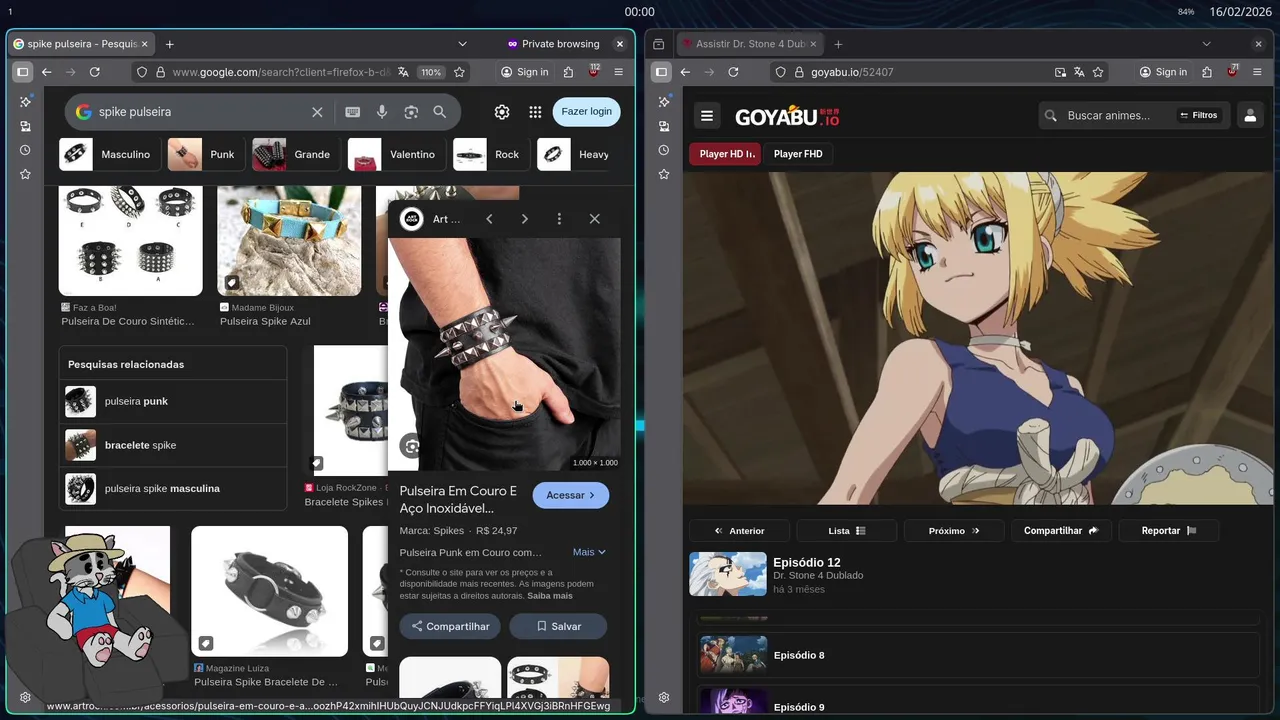
Task: Expand the Mais description dropdown
Action: (589, 552)
